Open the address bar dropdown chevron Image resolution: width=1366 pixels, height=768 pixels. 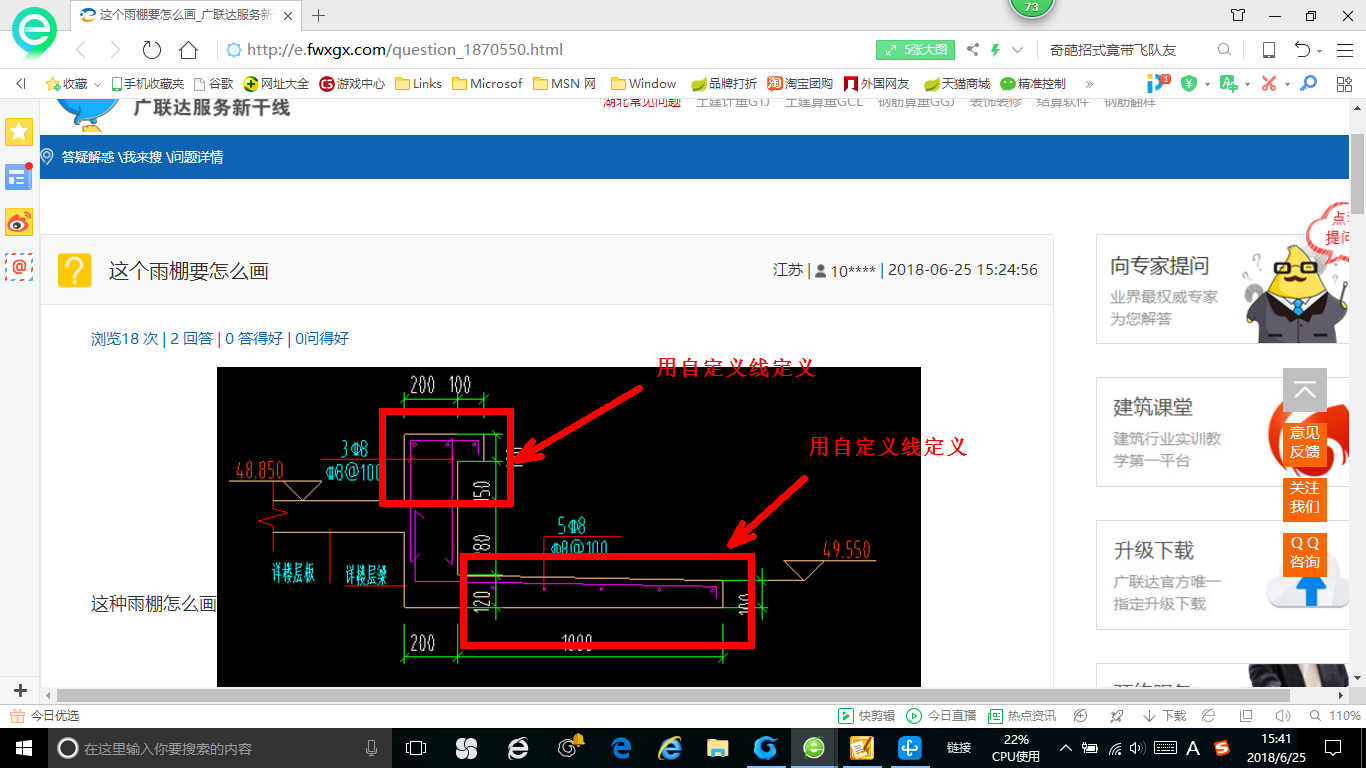(1018, 50)
